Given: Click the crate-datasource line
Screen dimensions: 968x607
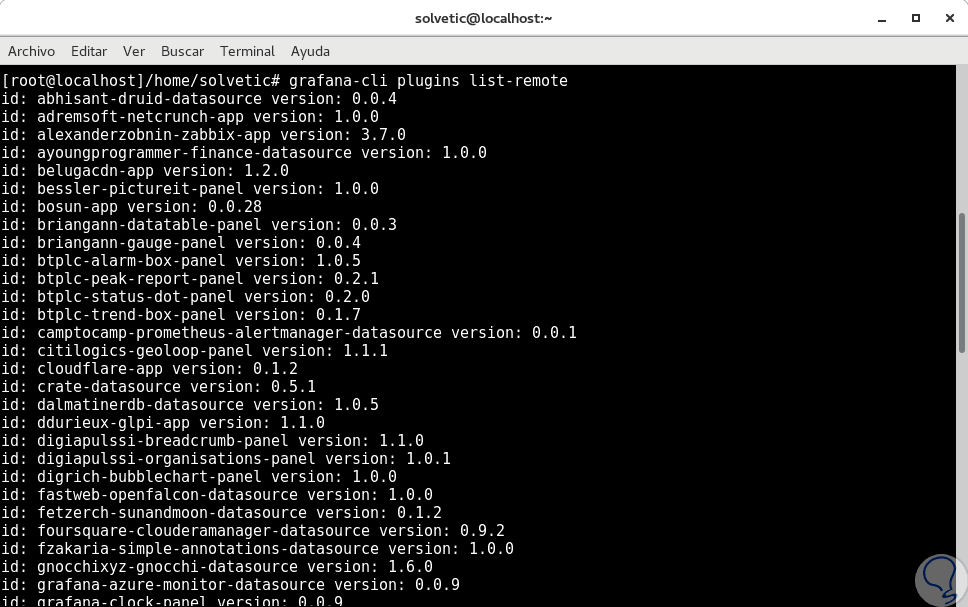Looking at the screenshot, I should [159, 387].
